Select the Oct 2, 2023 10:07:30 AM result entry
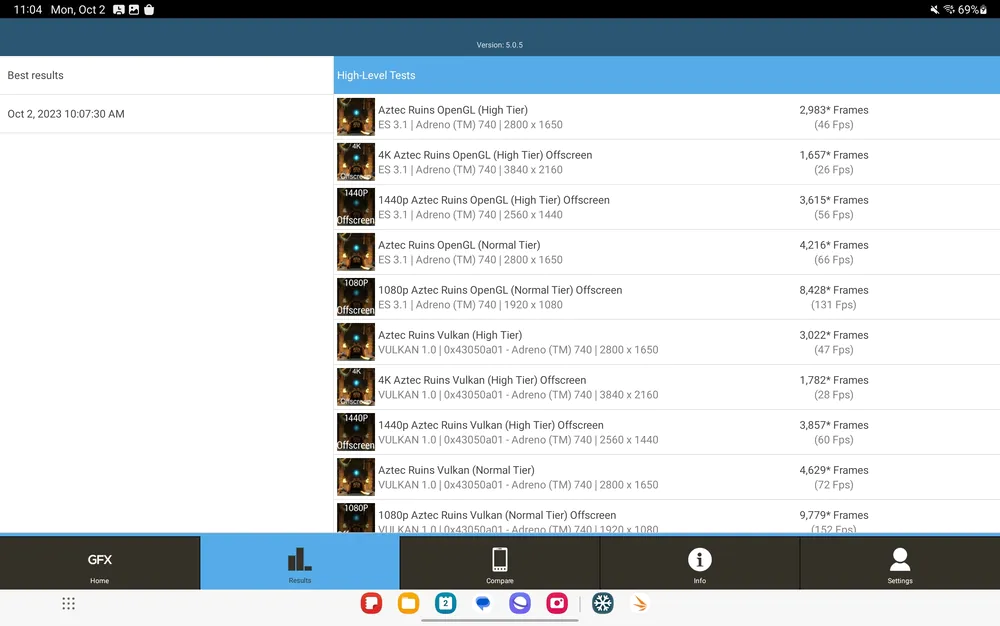This screenshot has width=1000, height=626. (166, 114)
